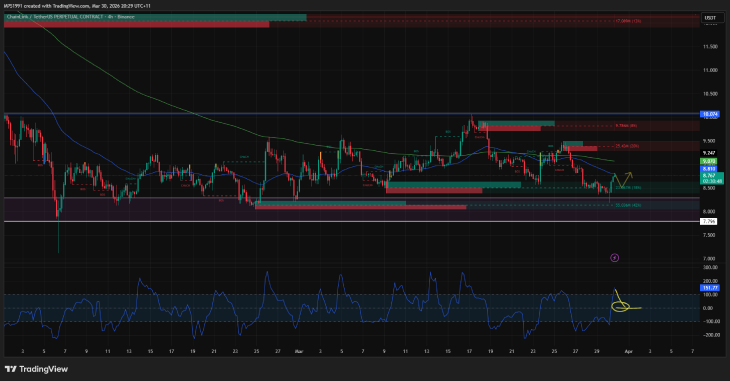730x381 pixels.
Task: Click the Apr label on time axis
Action: (x=629, y=352)
